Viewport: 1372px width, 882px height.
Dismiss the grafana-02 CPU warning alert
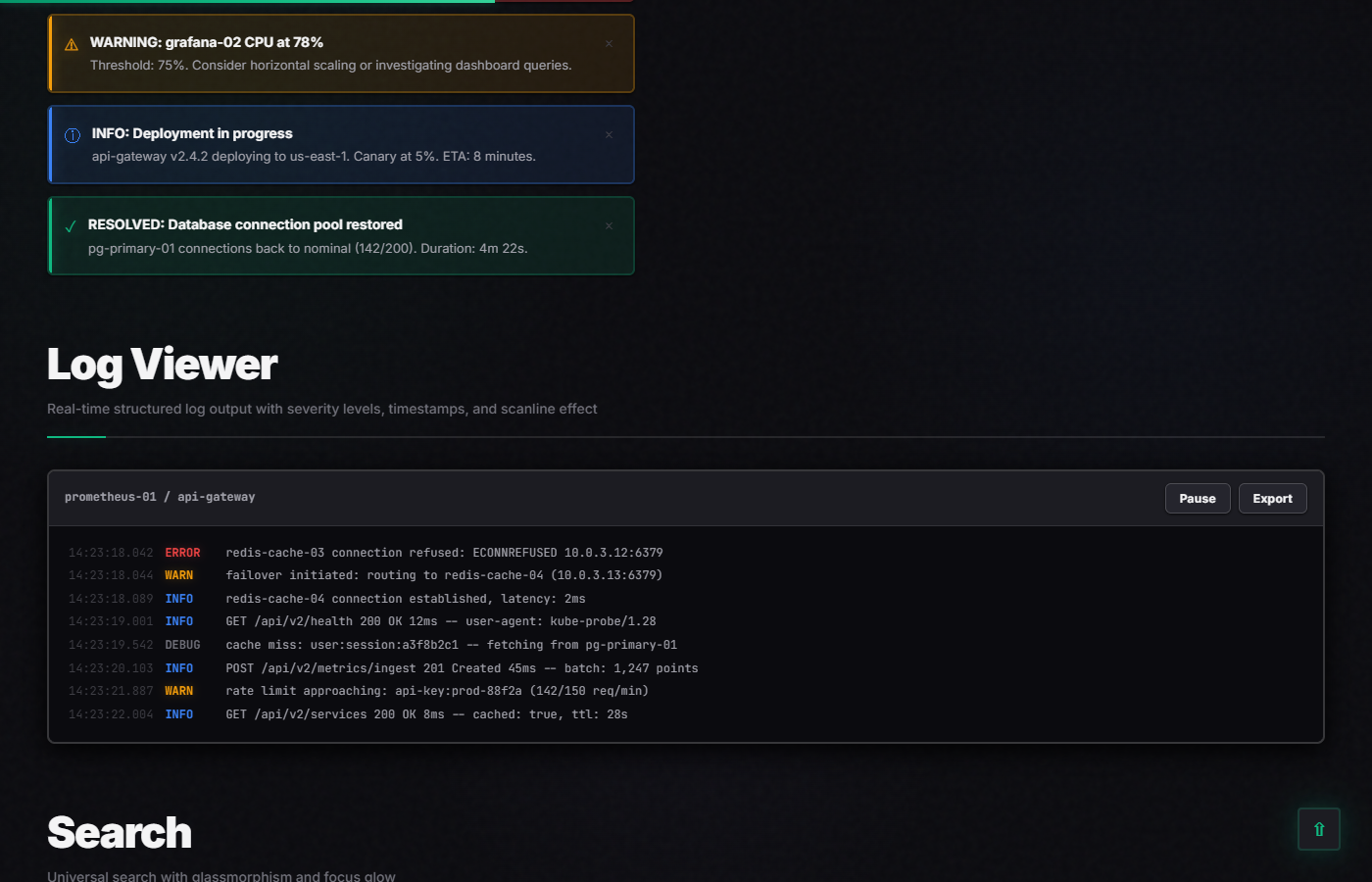(x=609, y=43)
